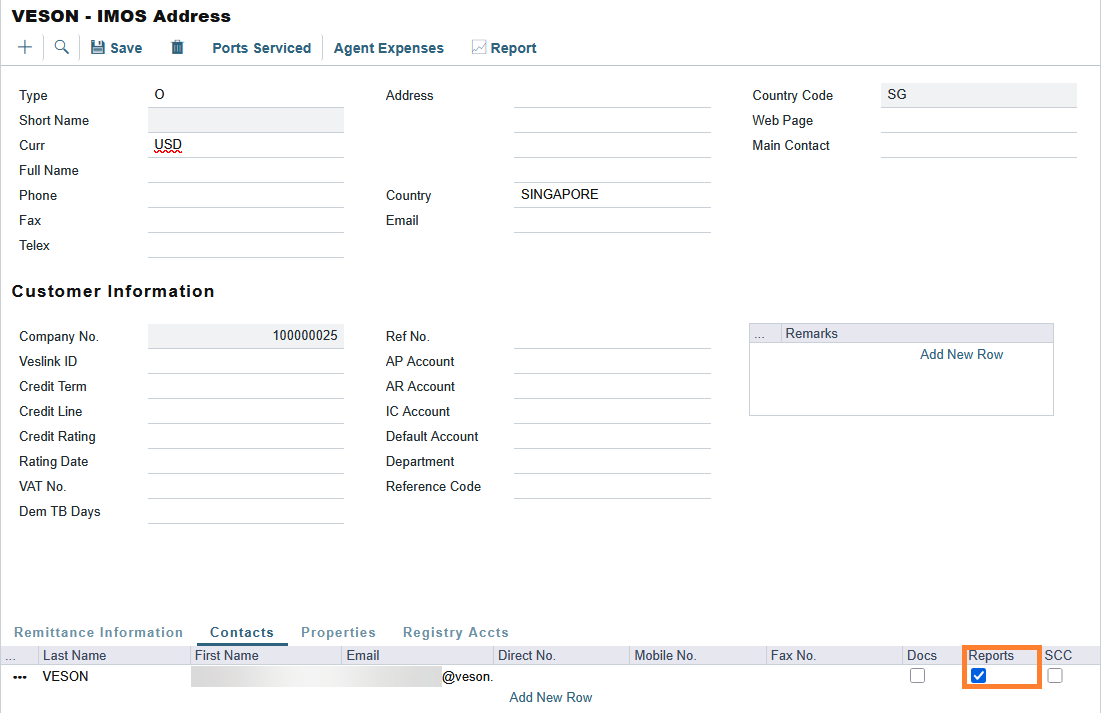Viewport: 1102px width, 713px height.
Task: Click the IC Account field
Action: (x=612, y=412)
